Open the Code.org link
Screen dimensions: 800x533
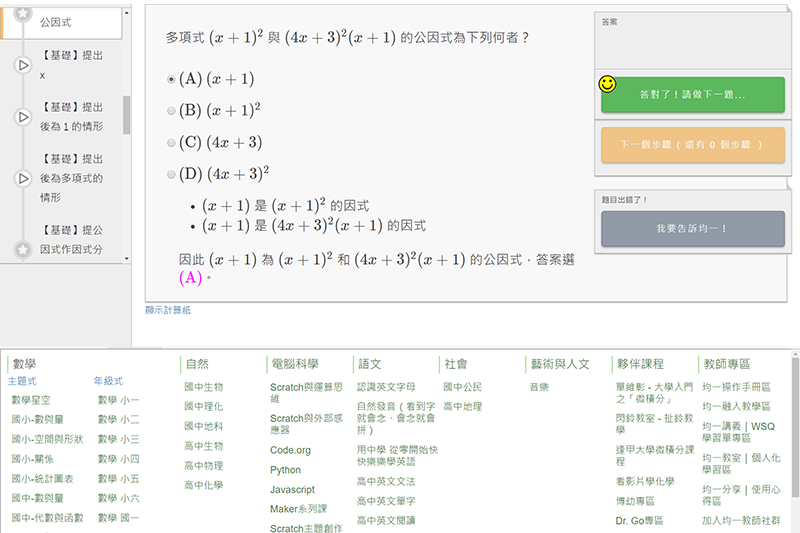point(290,450)
